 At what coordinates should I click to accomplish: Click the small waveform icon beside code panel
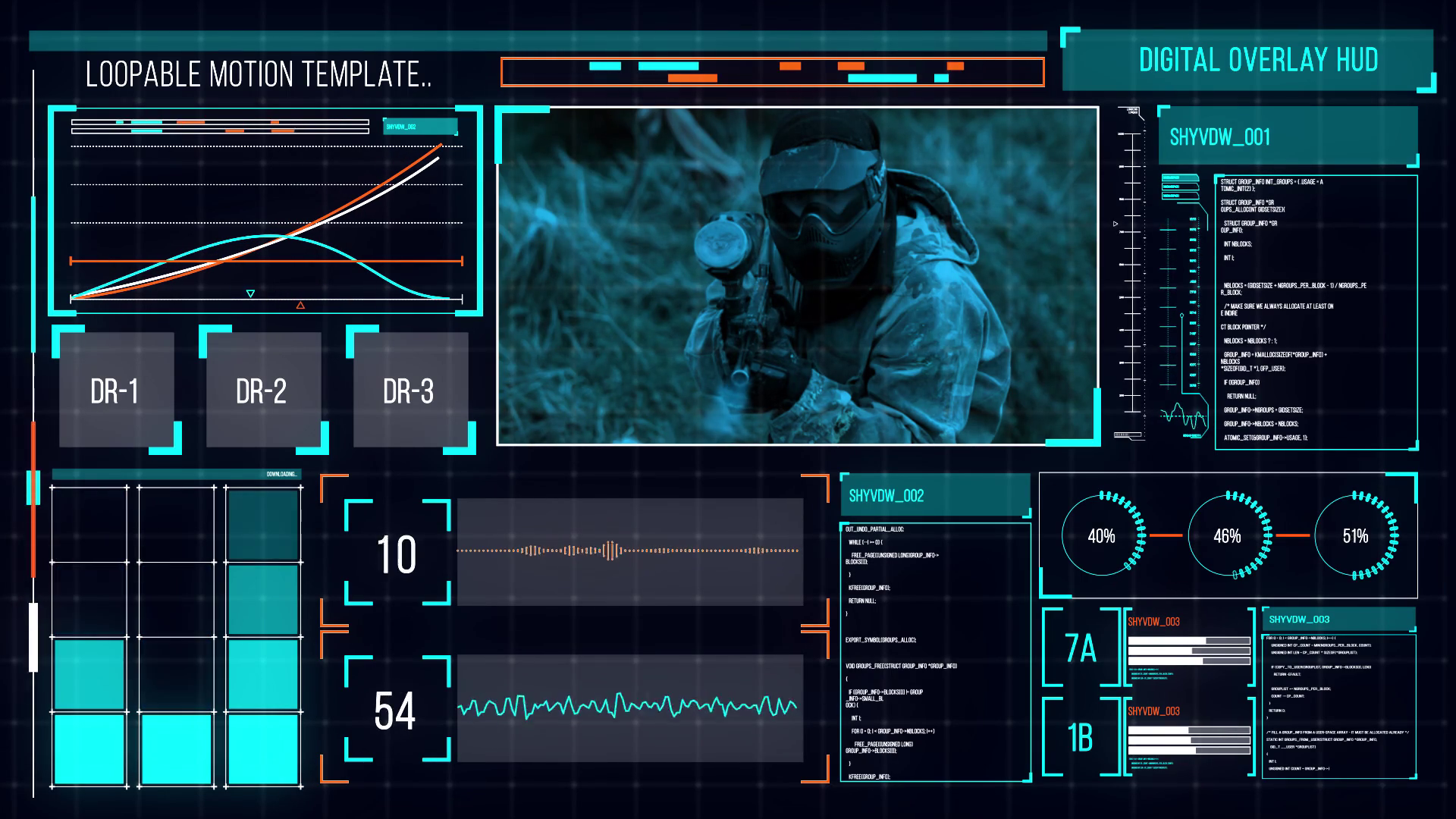(1183, 416)
